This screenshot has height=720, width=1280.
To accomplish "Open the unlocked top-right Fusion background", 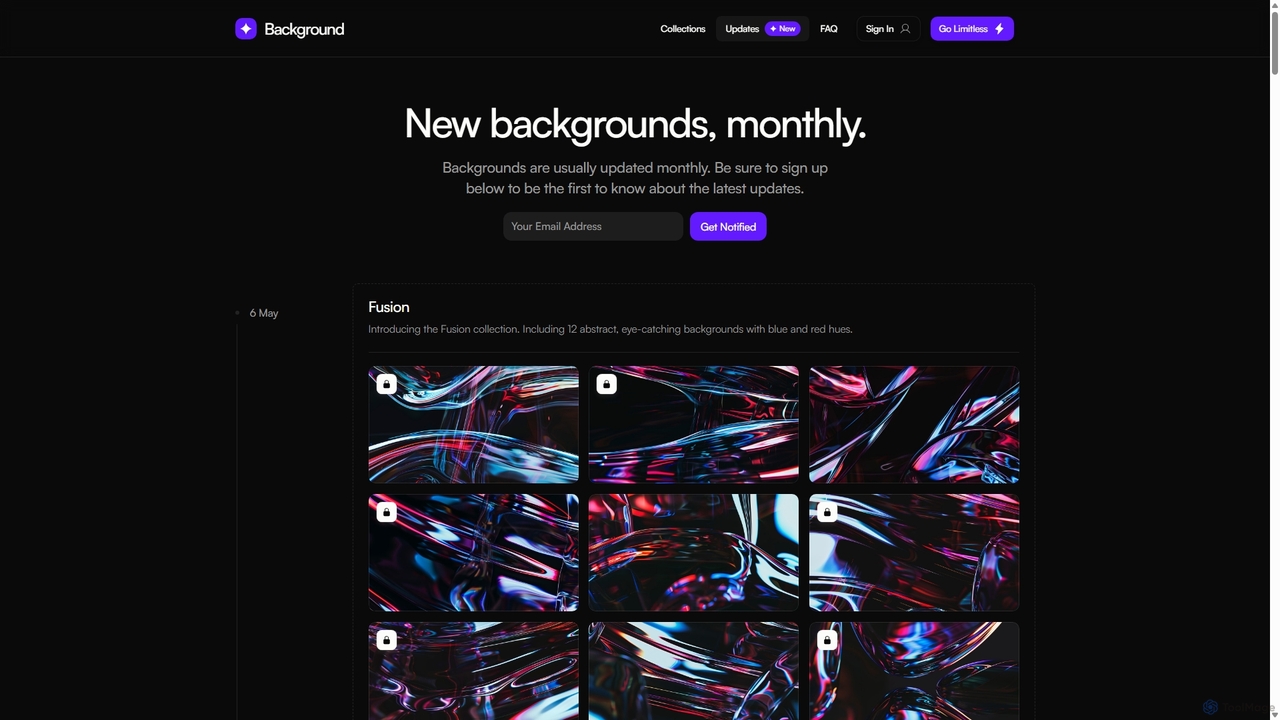I will click(914, 424).
